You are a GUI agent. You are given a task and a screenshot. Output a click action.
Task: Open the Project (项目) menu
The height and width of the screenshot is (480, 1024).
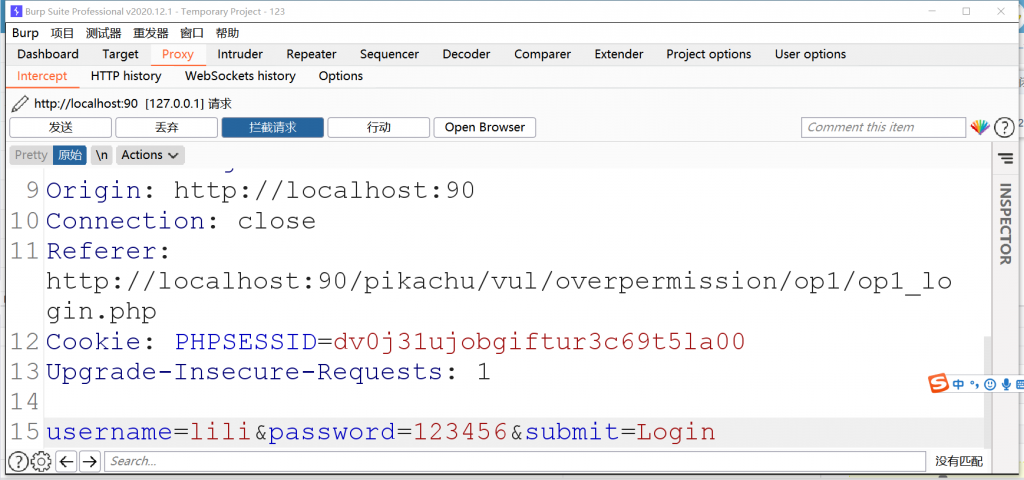[63, 33]
